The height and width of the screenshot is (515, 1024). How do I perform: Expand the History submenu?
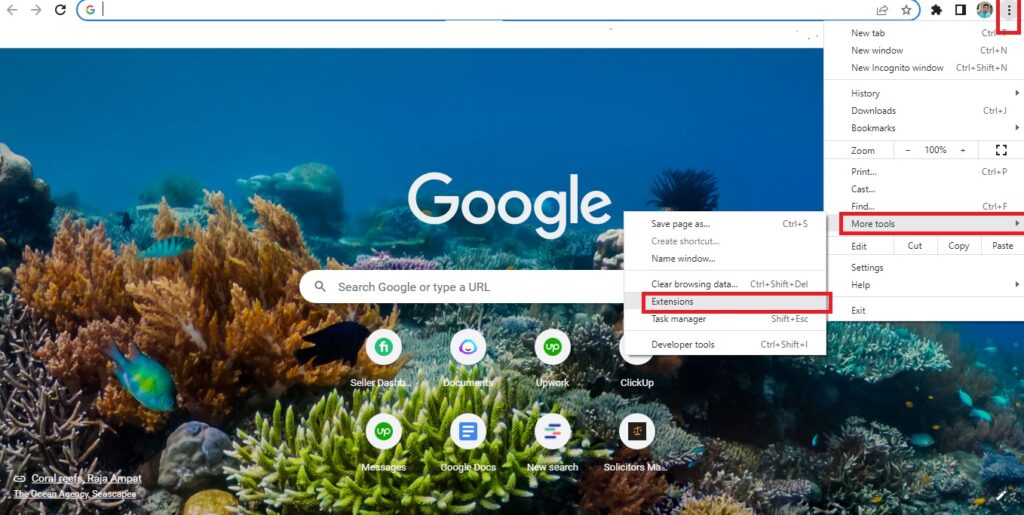tap(923, 93)
